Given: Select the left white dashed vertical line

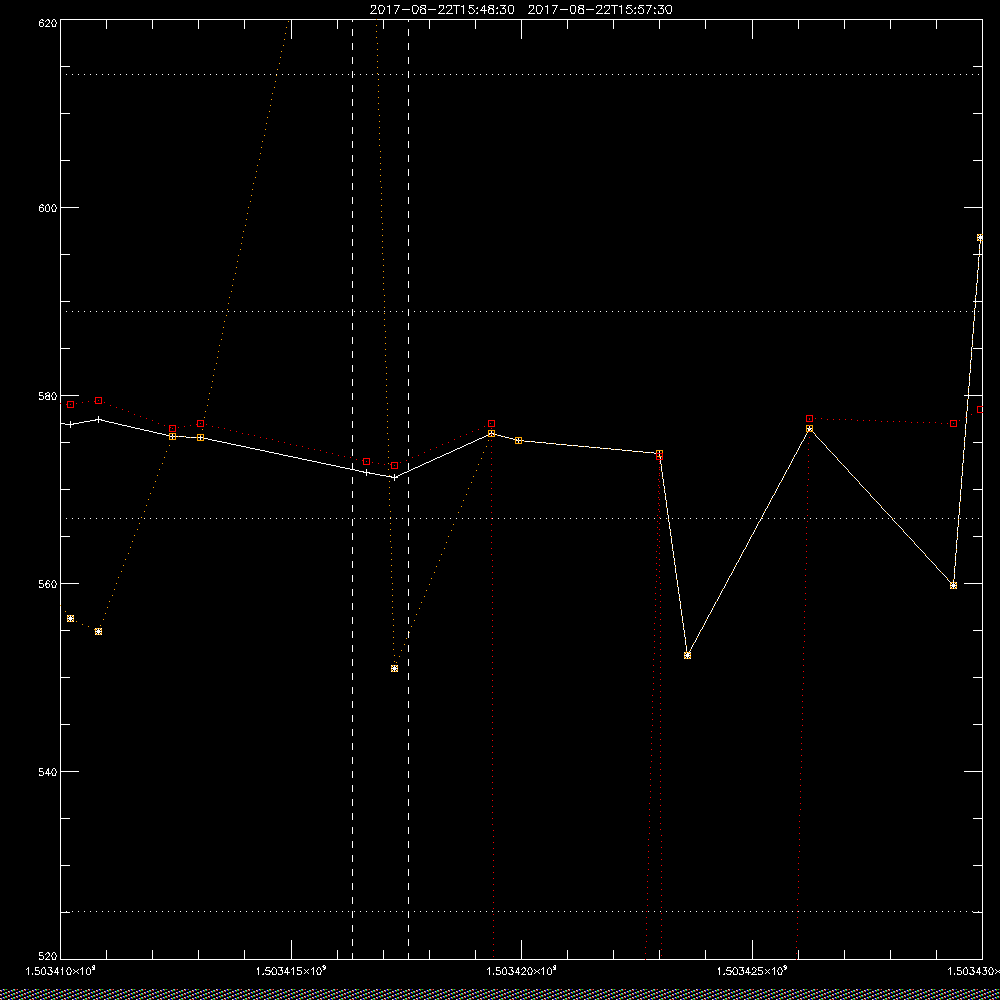Looking at the screenshot, I should coord(353,489).
